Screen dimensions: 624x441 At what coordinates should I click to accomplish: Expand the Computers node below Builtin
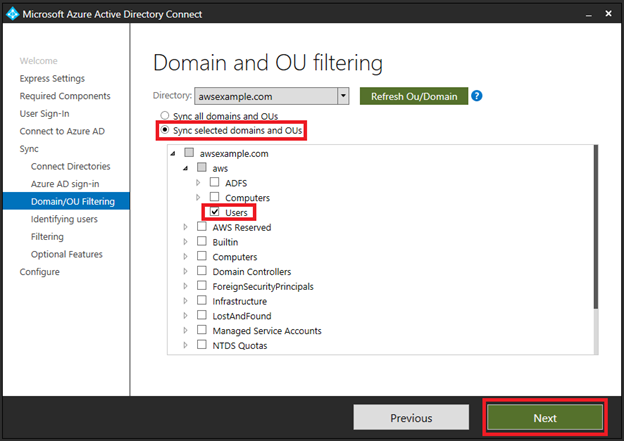185,257
